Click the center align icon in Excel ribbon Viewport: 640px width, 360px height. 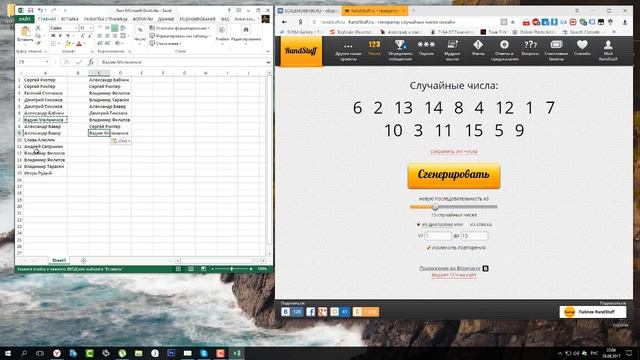[107, 36]
